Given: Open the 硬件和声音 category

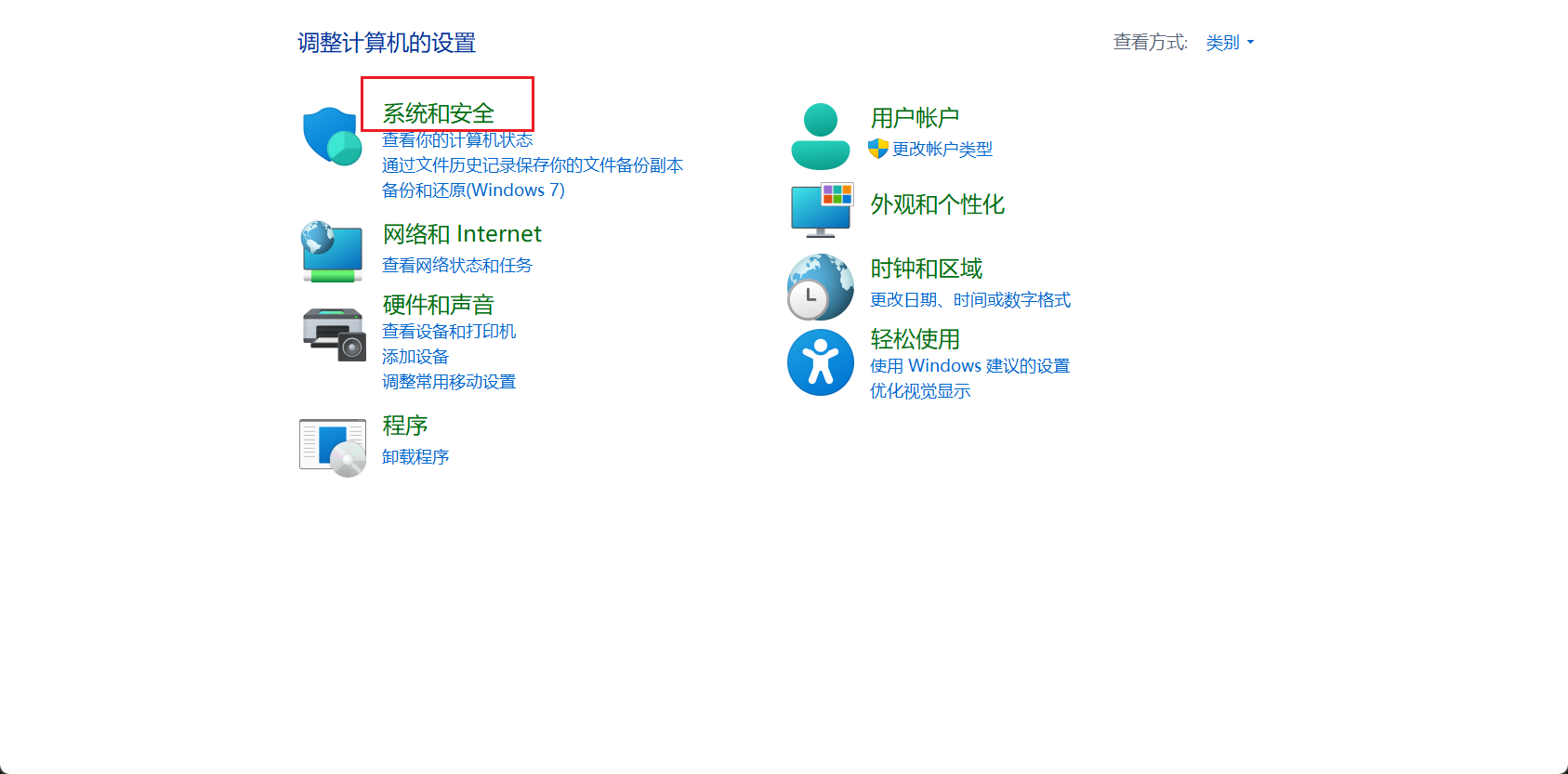Looking at the screenshot, I should (439, 305).
